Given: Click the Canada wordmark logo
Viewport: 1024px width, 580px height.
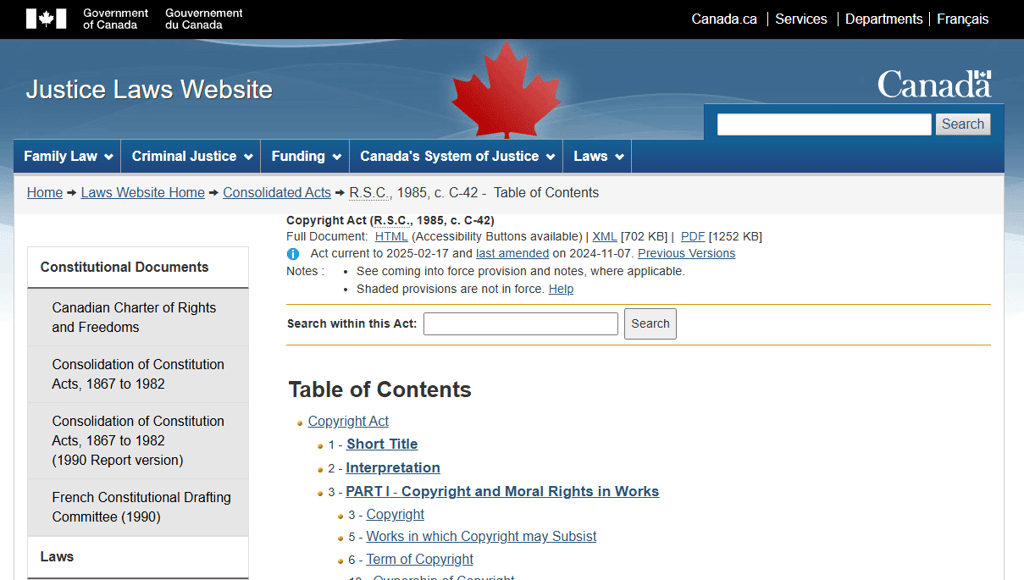Looking at the screenshot, I should (934, 84).
